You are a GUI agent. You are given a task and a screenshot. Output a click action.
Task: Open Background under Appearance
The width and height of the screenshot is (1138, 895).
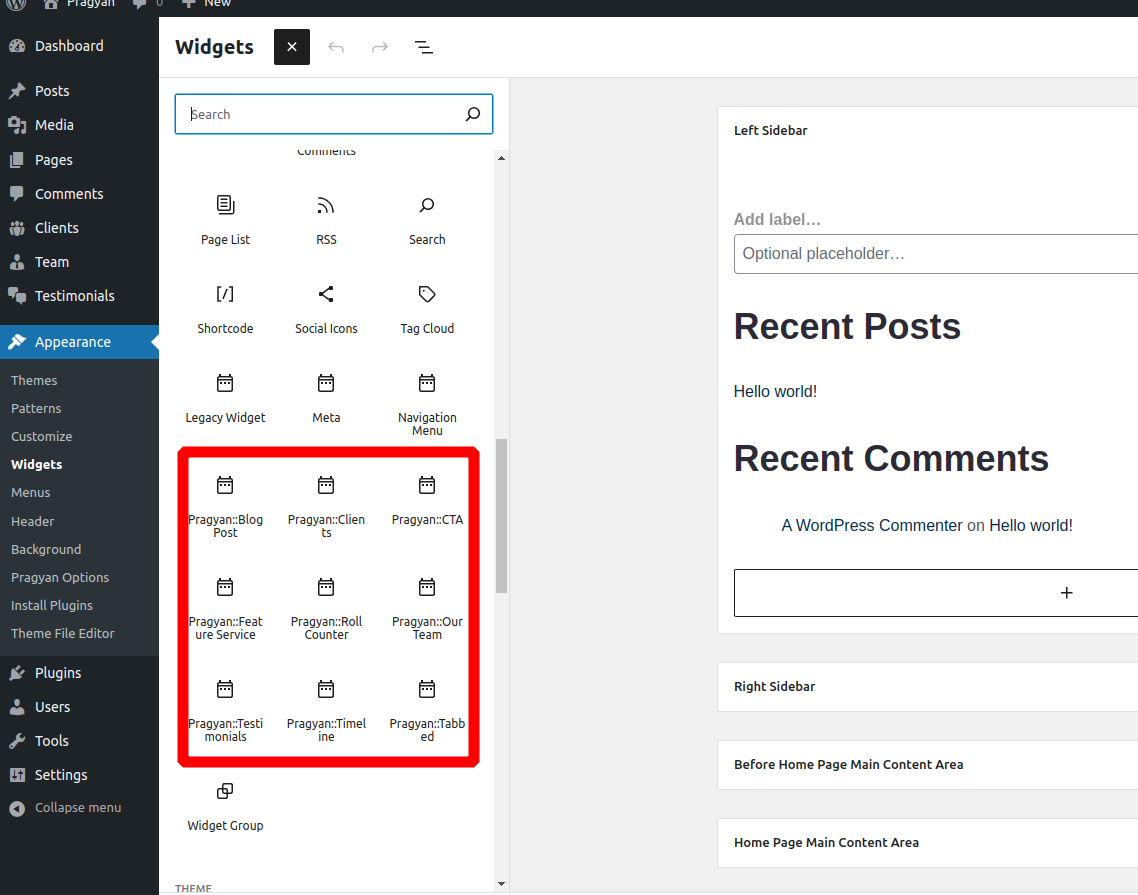coord(46,549)
